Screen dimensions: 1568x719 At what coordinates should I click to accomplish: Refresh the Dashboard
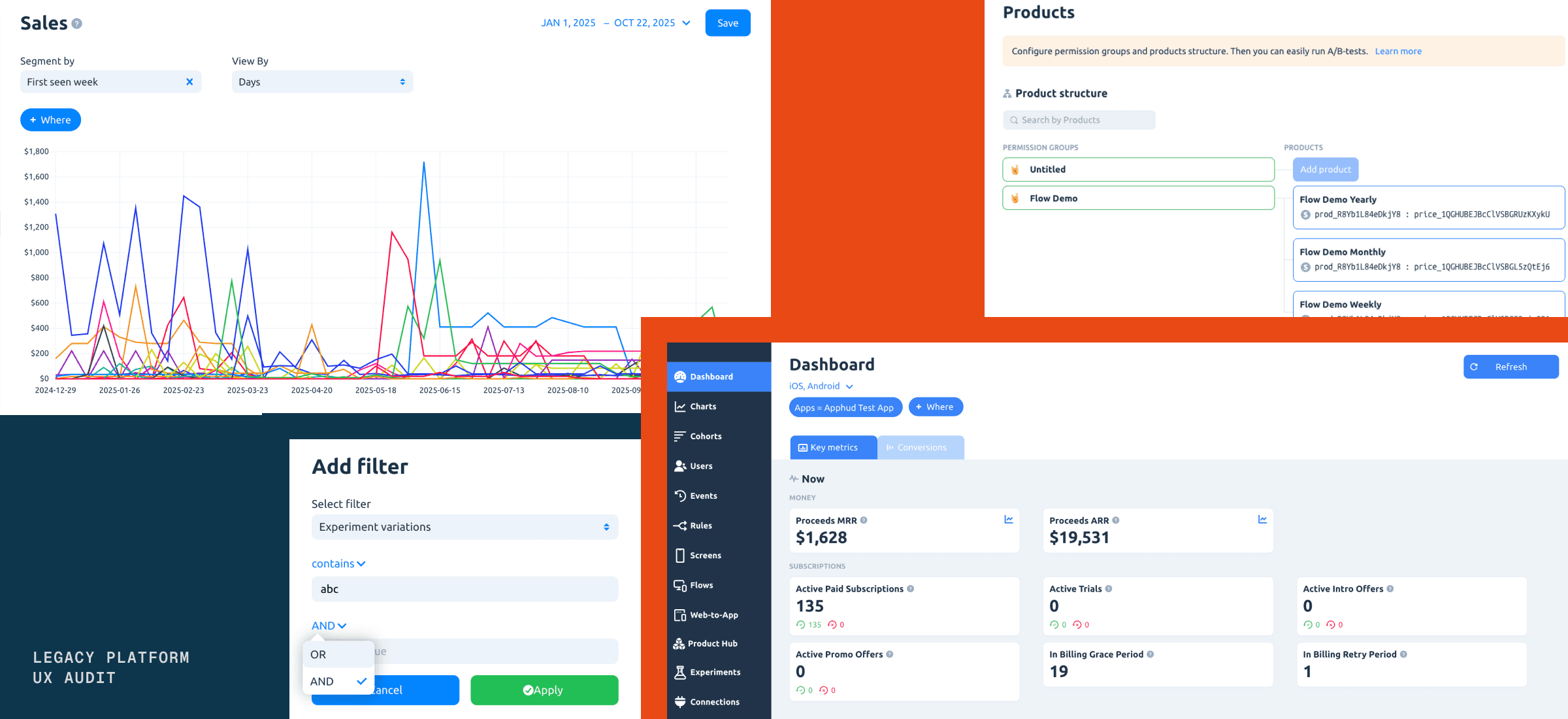(1511, 367)
